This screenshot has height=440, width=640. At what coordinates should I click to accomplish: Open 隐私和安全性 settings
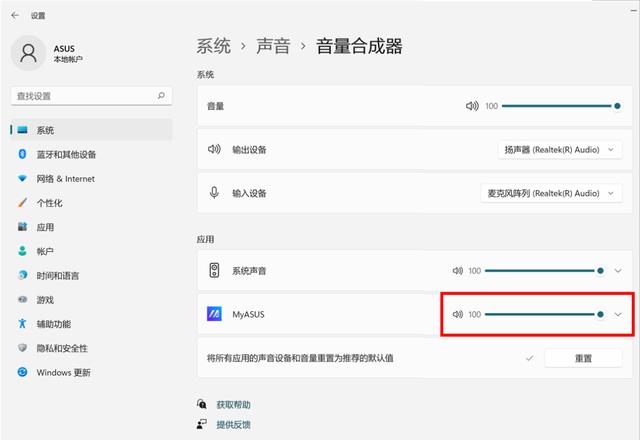pos(91,348)
